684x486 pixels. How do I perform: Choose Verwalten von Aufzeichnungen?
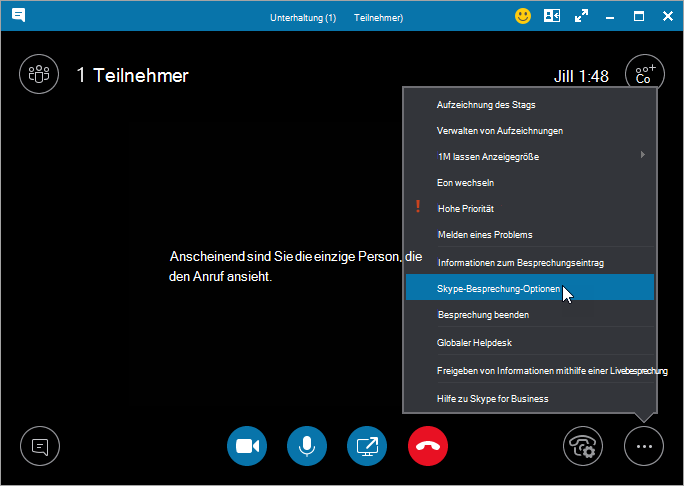pyautogui.click(x=530, y=131)
